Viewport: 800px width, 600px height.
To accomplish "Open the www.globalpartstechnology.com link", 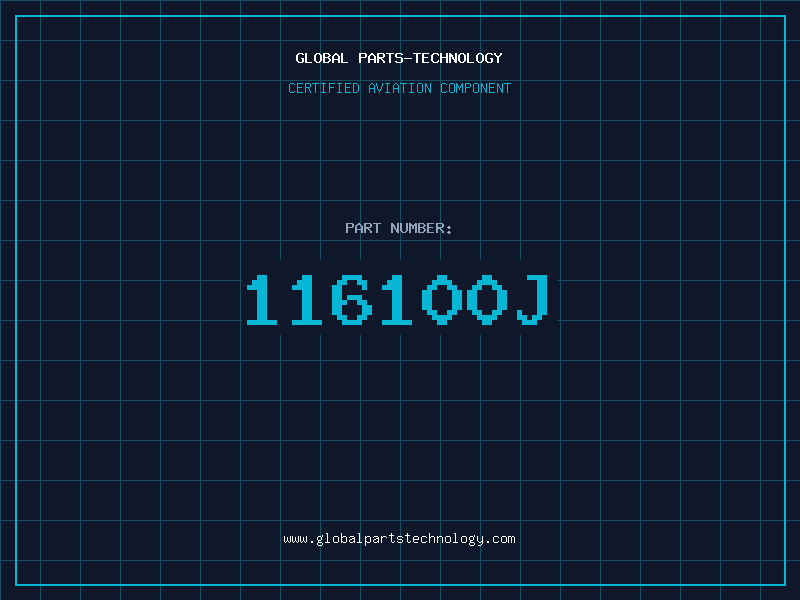I will click(x=399, y=539).
